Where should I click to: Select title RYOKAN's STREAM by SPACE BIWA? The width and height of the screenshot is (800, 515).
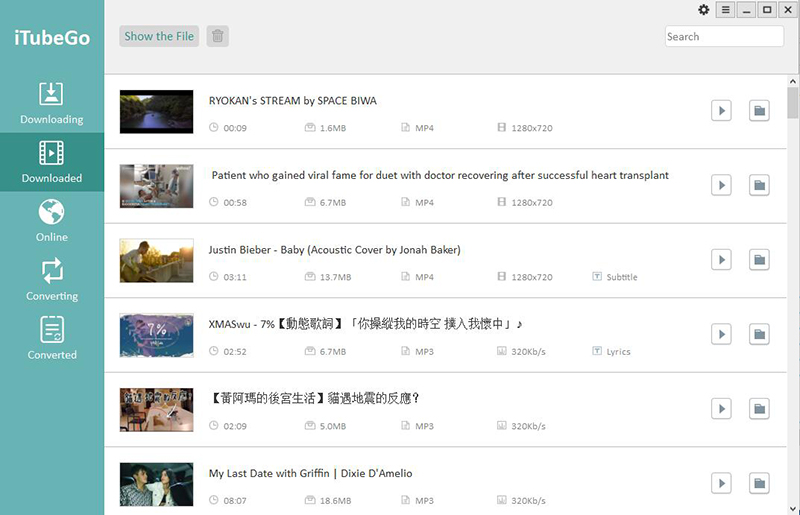click(x=293, y=101)
